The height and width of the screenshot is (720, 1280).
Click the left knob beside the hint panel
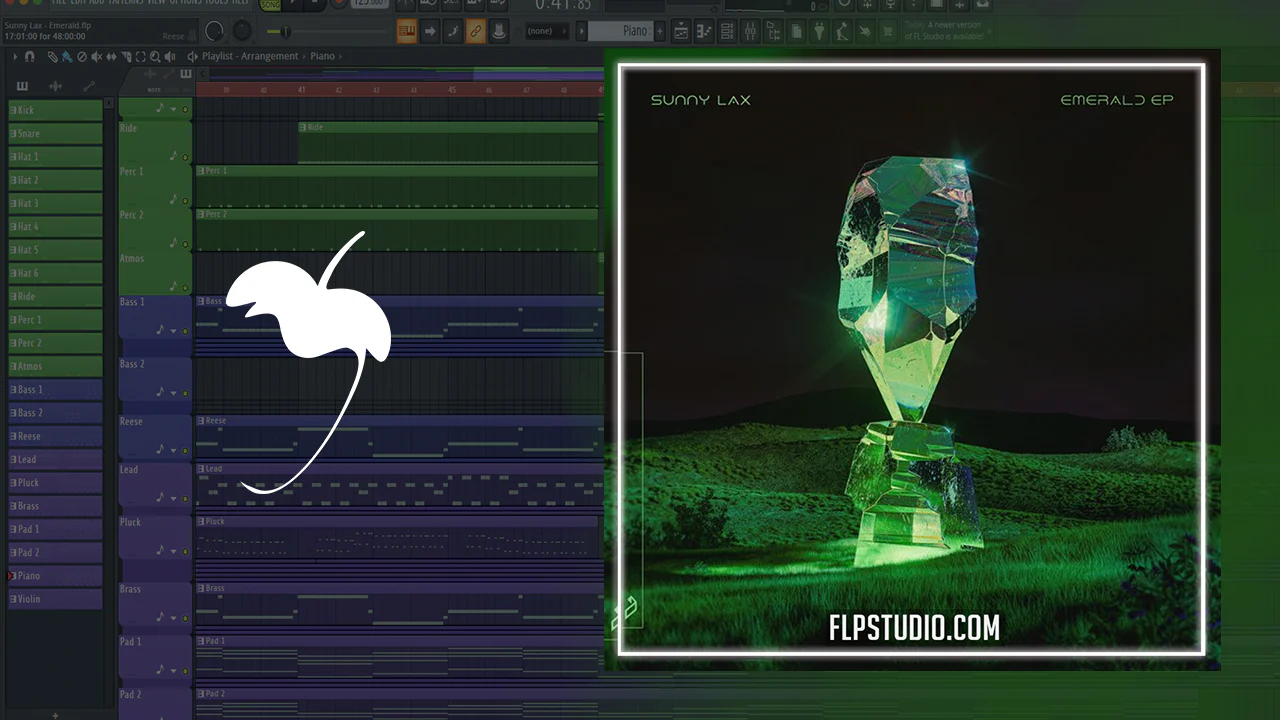215,32
